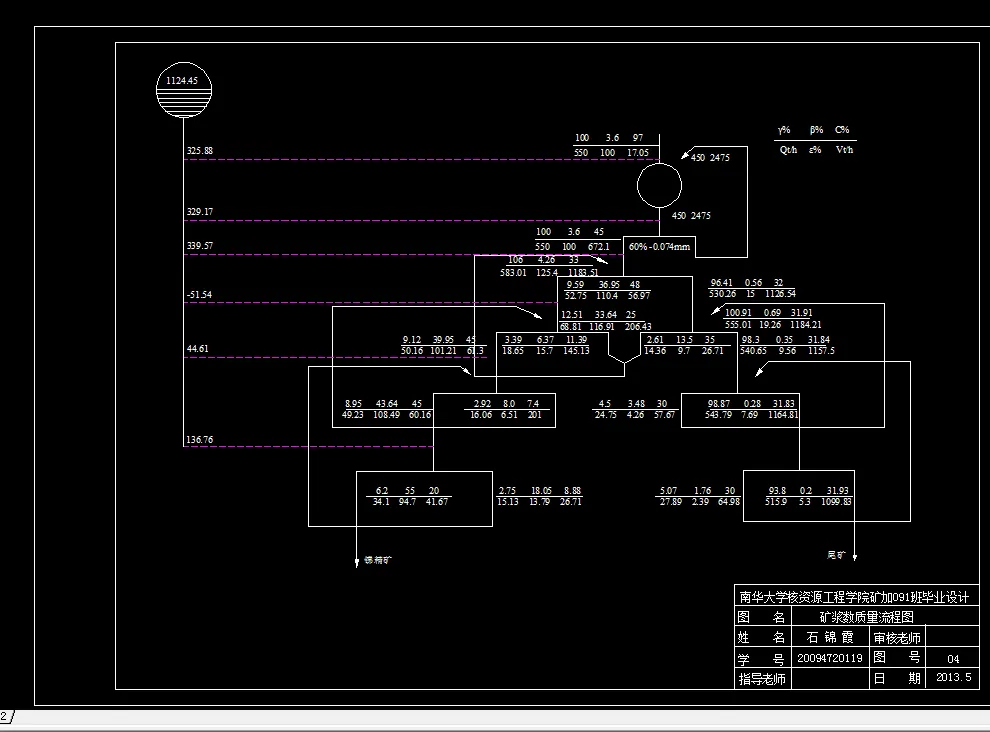Click the ball mill circle symbol
The height and width of the screenshot is (732, 990).
pos(659,186)
